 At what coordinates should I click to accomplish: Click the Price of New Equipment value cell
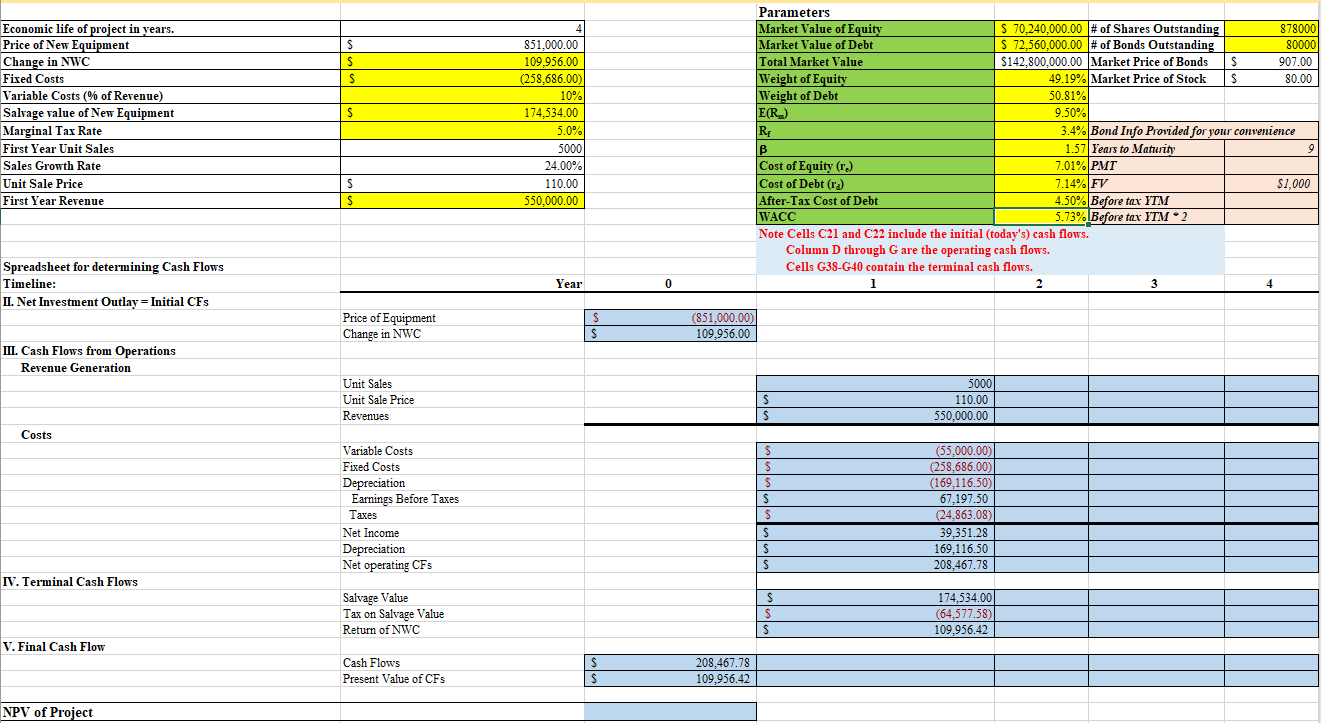click(465, 45)
